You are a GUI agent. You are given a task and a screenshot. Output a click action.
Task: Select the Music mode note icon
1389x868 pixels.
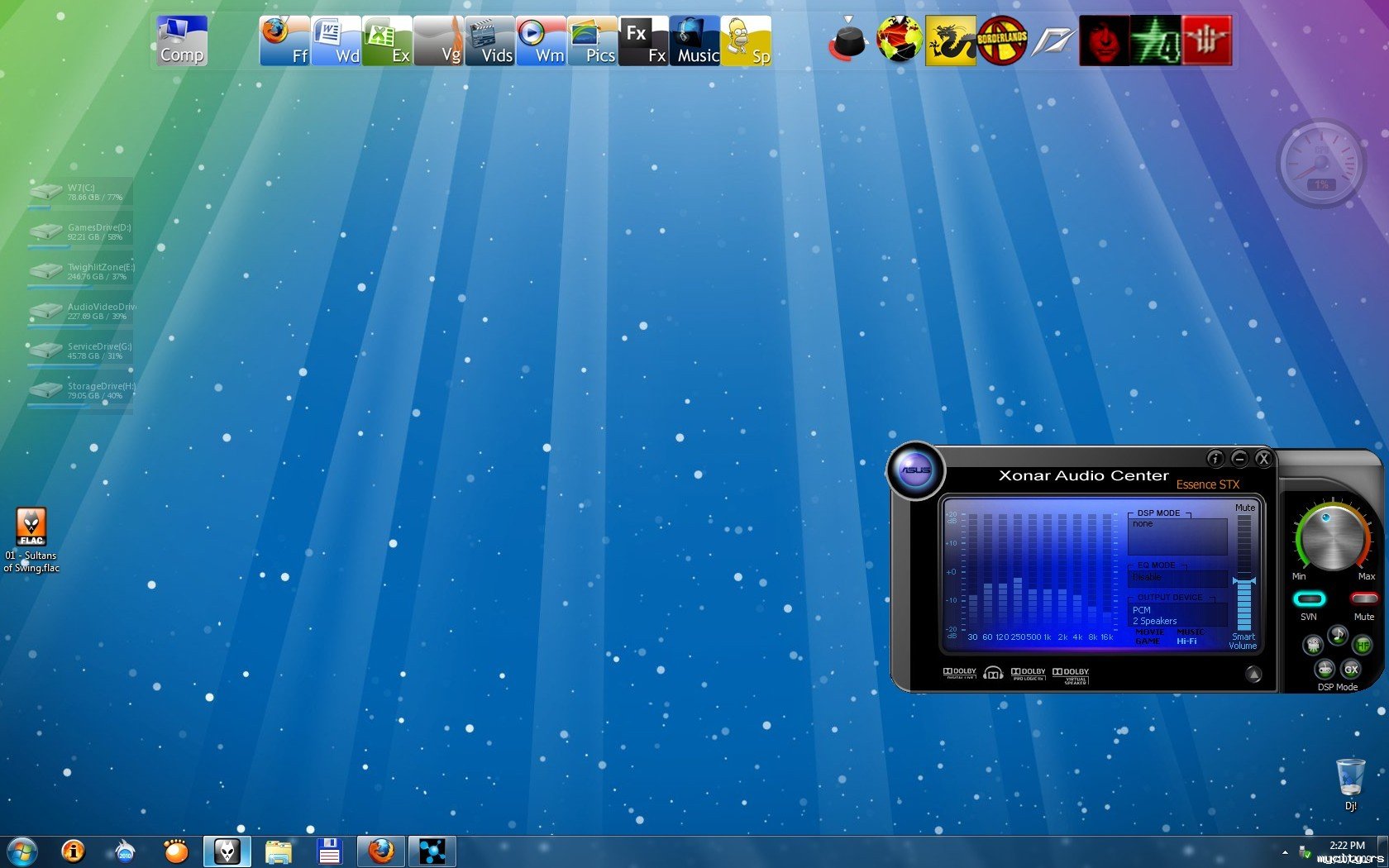point(1337,635)
